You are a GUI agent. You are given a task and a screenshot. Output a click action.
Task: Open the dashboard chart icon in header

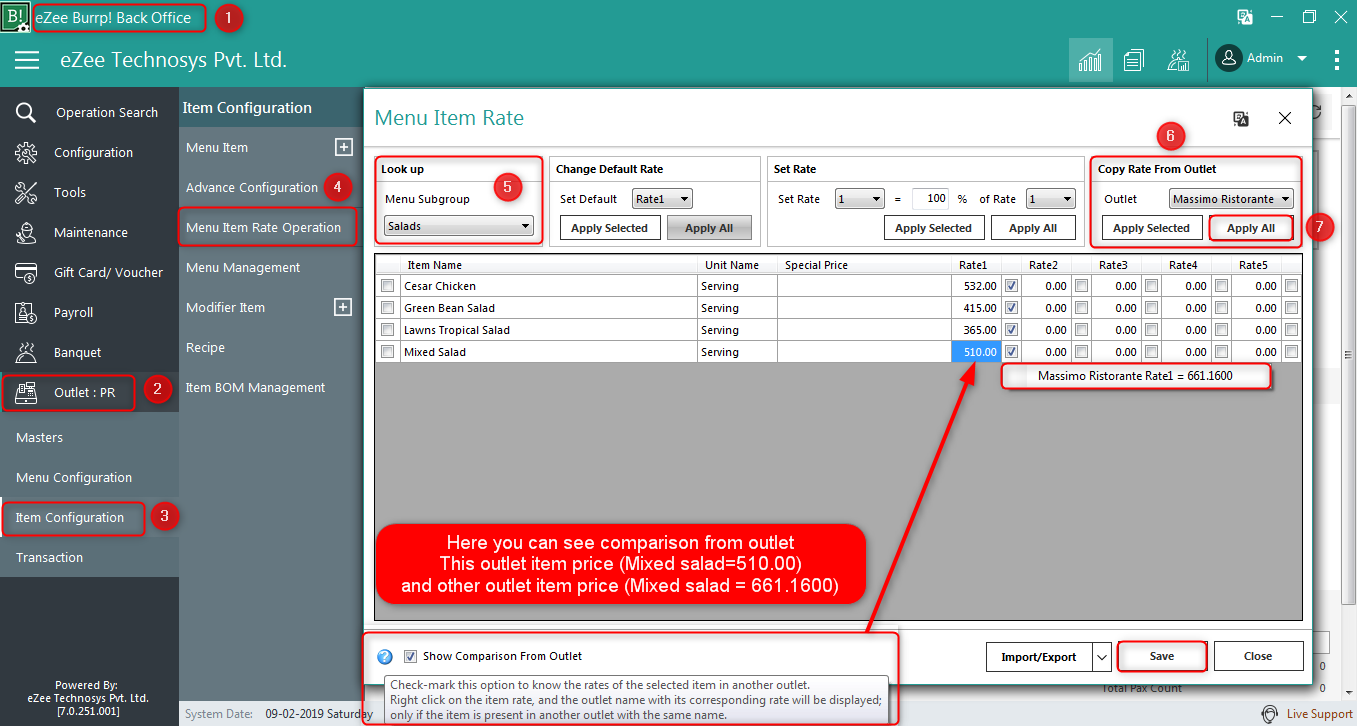click(x=1090, y=60)
